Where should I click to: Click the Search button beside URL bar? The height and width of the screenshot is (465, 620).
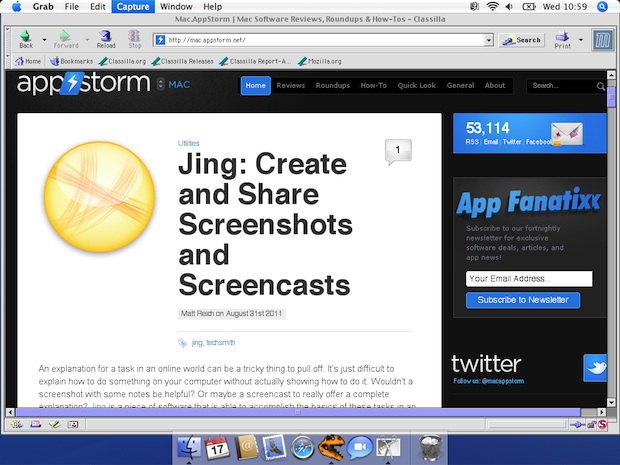tap(521, 40)
